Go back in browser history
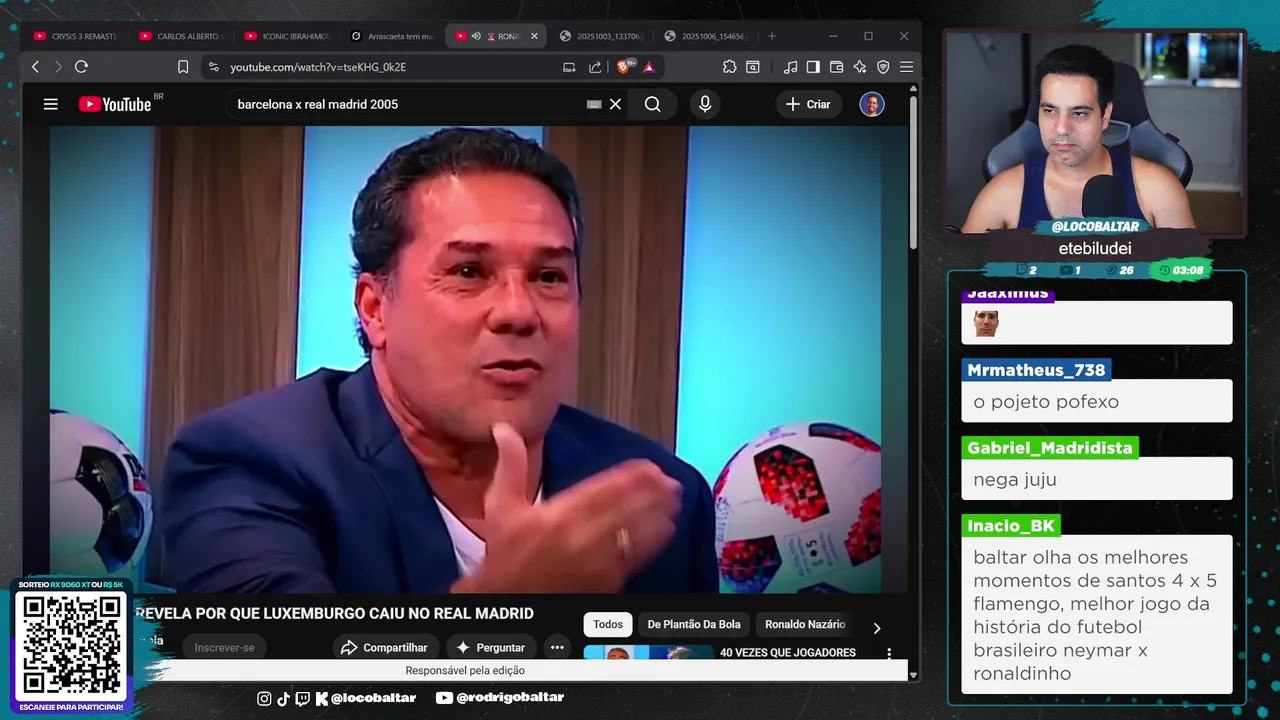 click(36, 67)
